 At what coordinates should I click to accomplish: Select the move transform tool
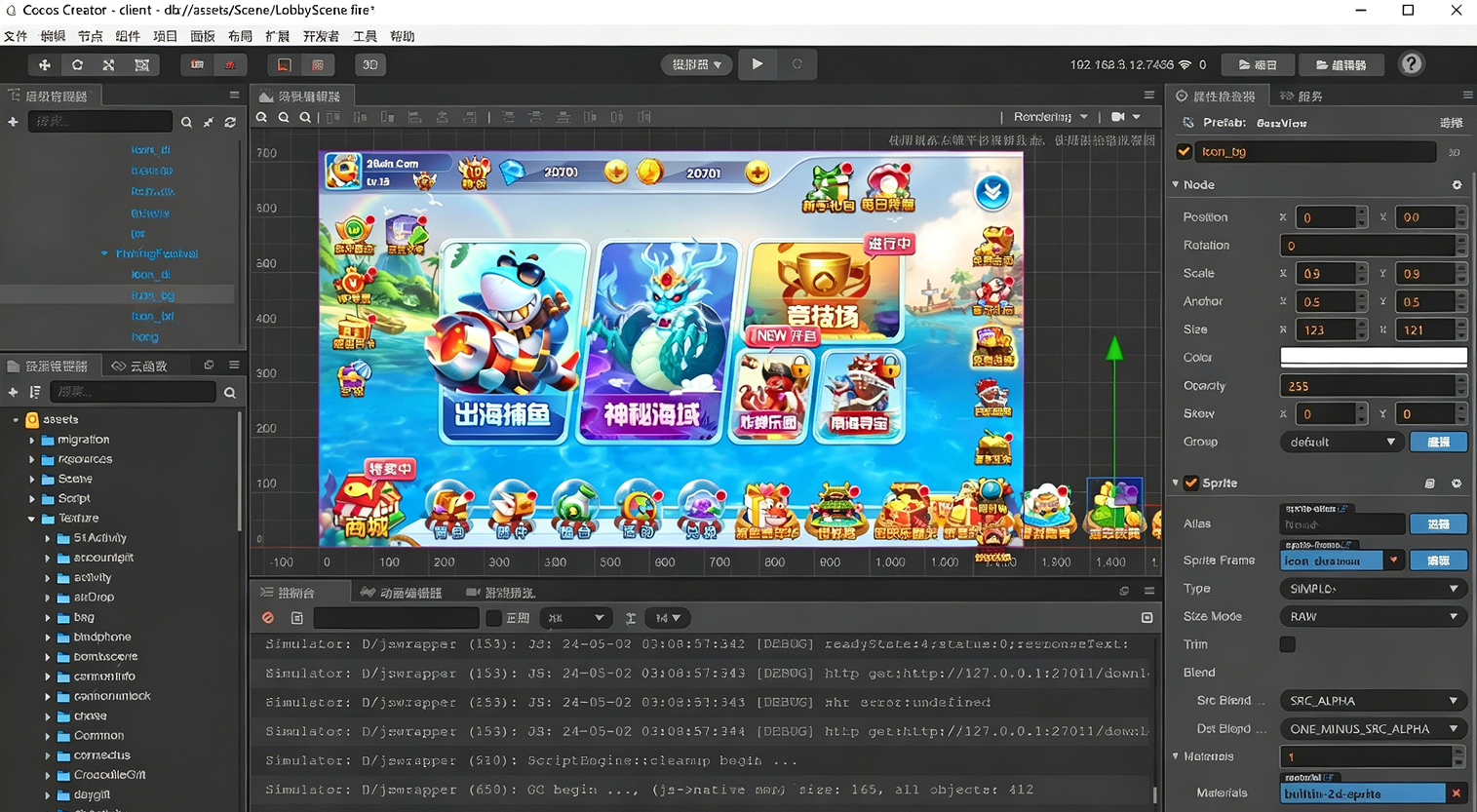click(x=44, y=64)
